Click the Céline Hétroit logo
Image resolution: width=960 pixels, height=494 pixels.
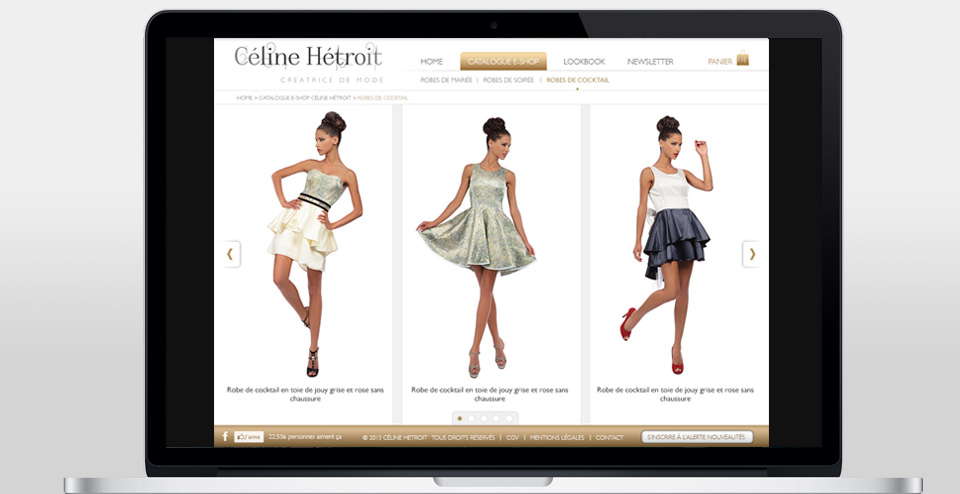pos(308,57)
